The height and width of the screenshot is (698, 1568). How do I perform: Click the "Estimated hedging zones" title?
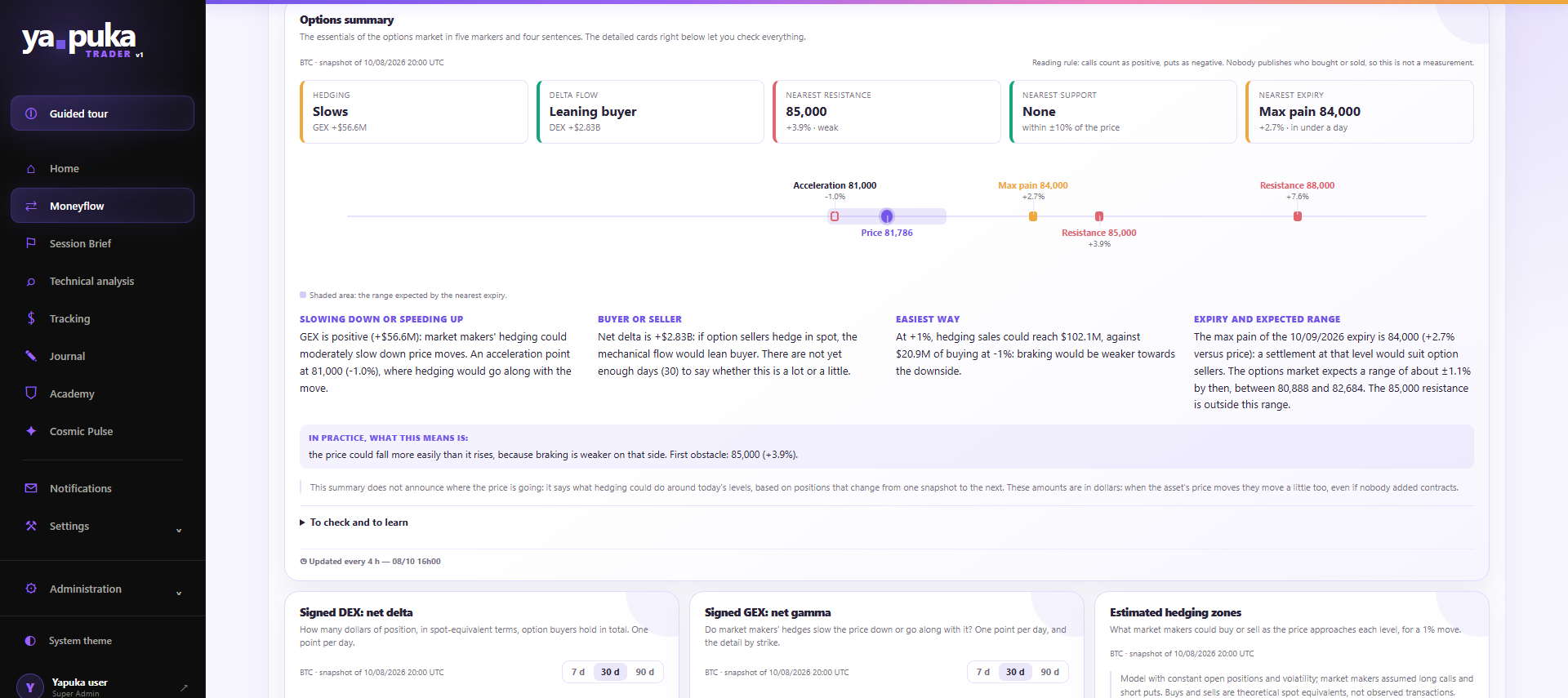tap(1175, 612)
